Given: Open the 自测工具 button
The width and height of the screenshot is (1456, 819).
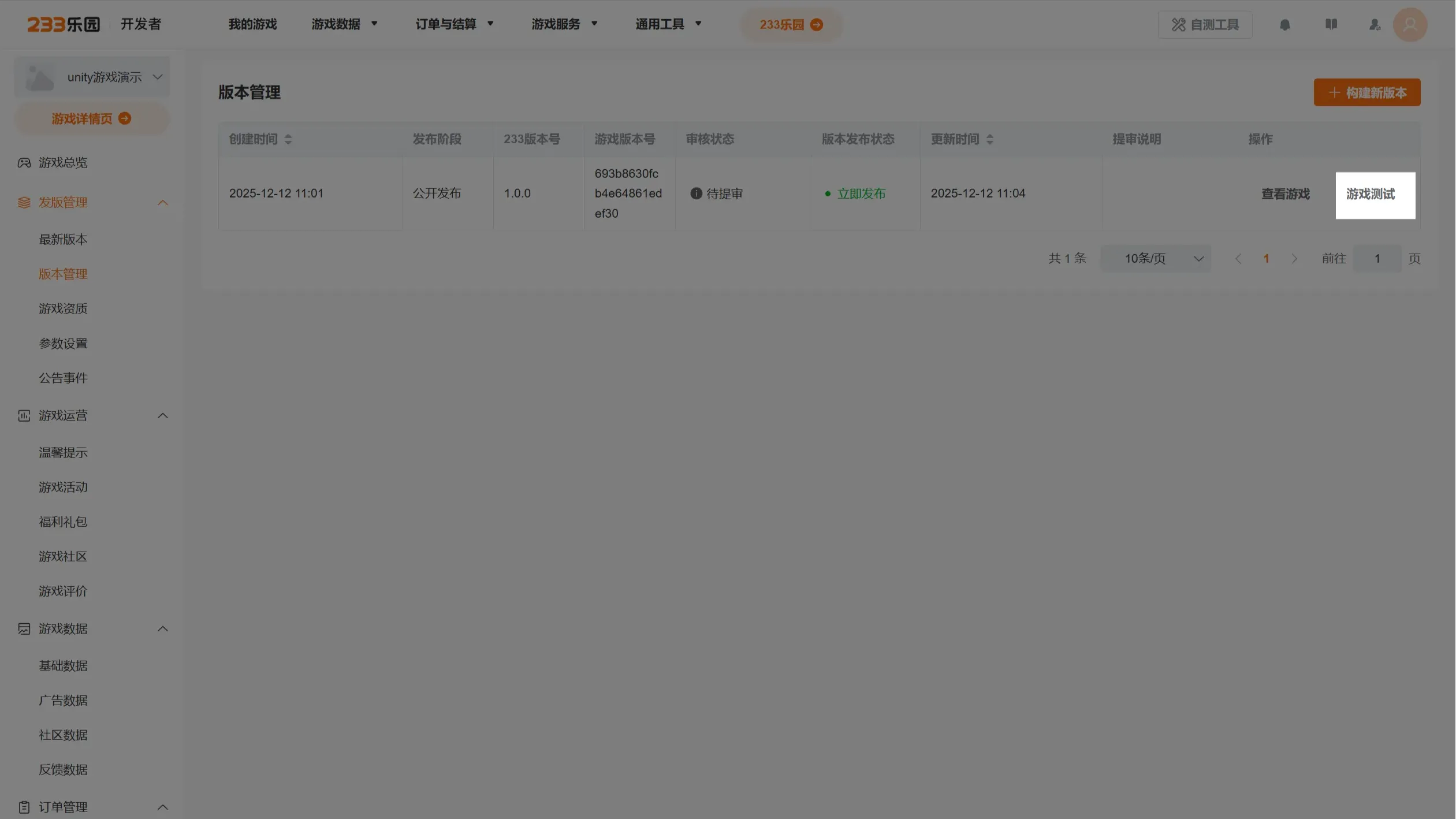Looking at the screenshot, I should [x=1205, y=25].
